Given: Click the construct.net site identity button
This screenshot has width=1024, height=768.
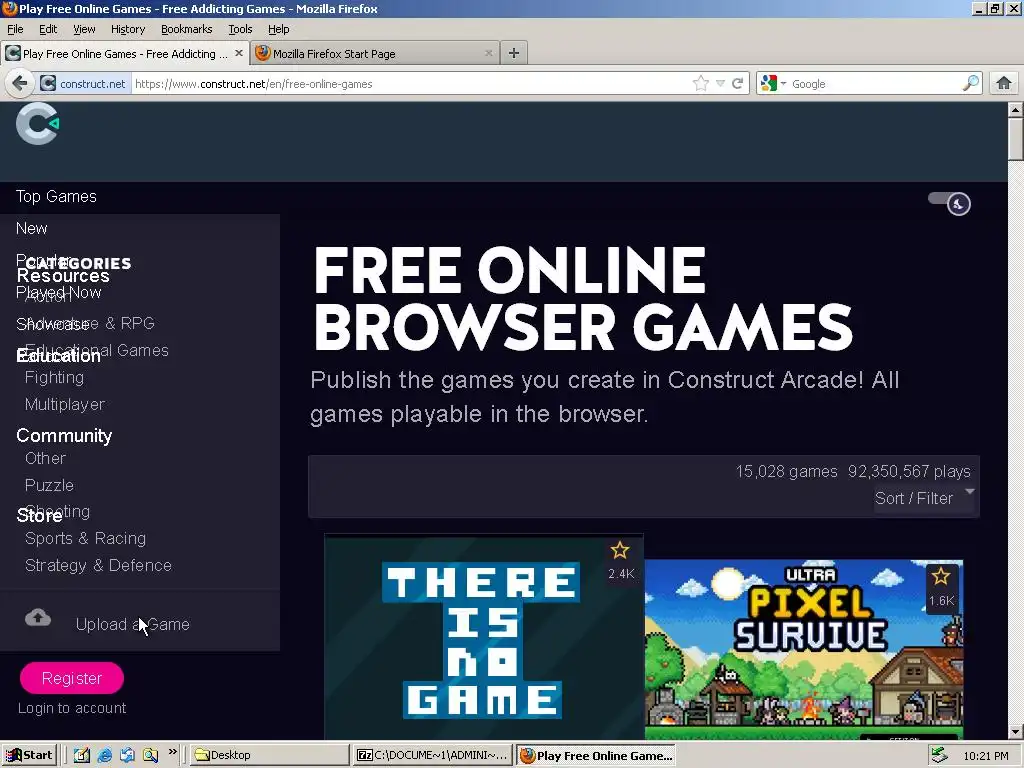Looking at the screenshot, I should (x=83, y=84).
